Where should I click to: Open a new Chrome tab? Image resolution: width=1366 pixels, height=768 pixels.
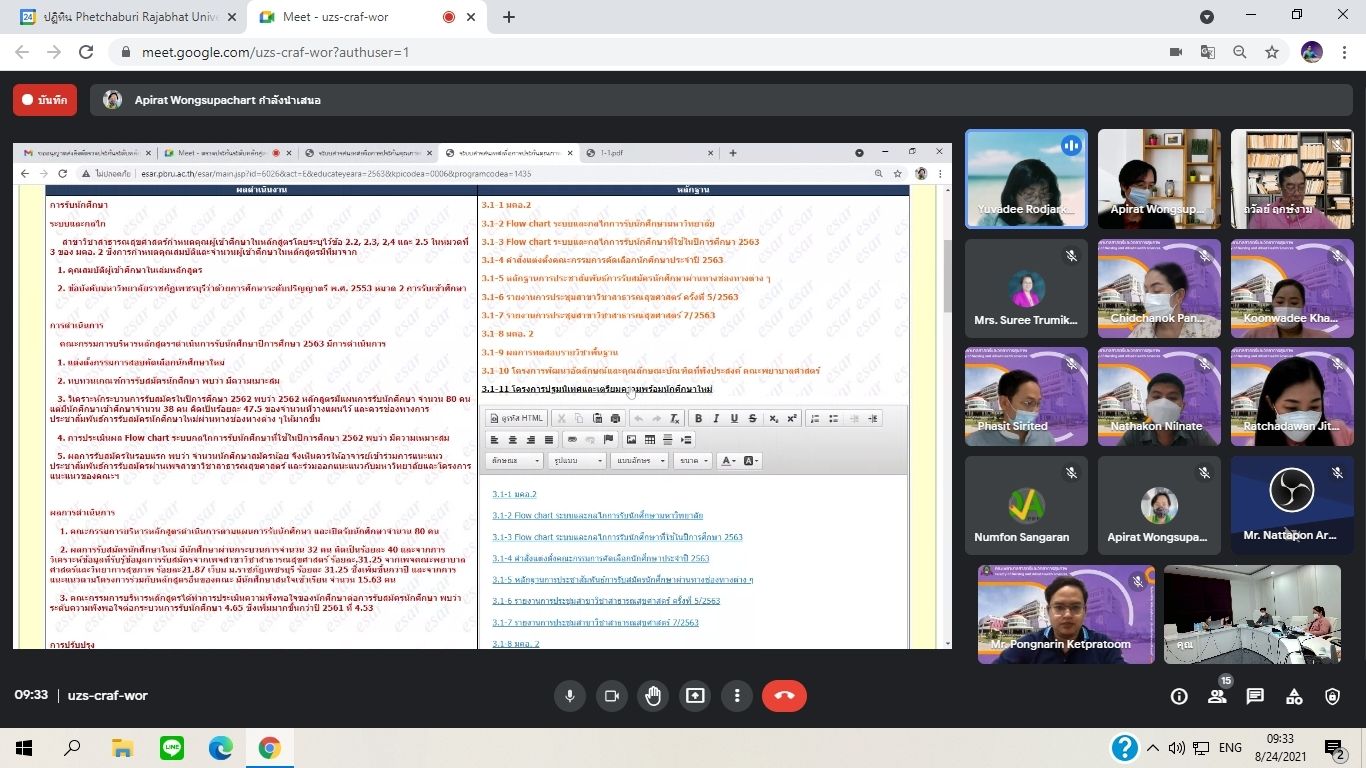coord(509,17)
